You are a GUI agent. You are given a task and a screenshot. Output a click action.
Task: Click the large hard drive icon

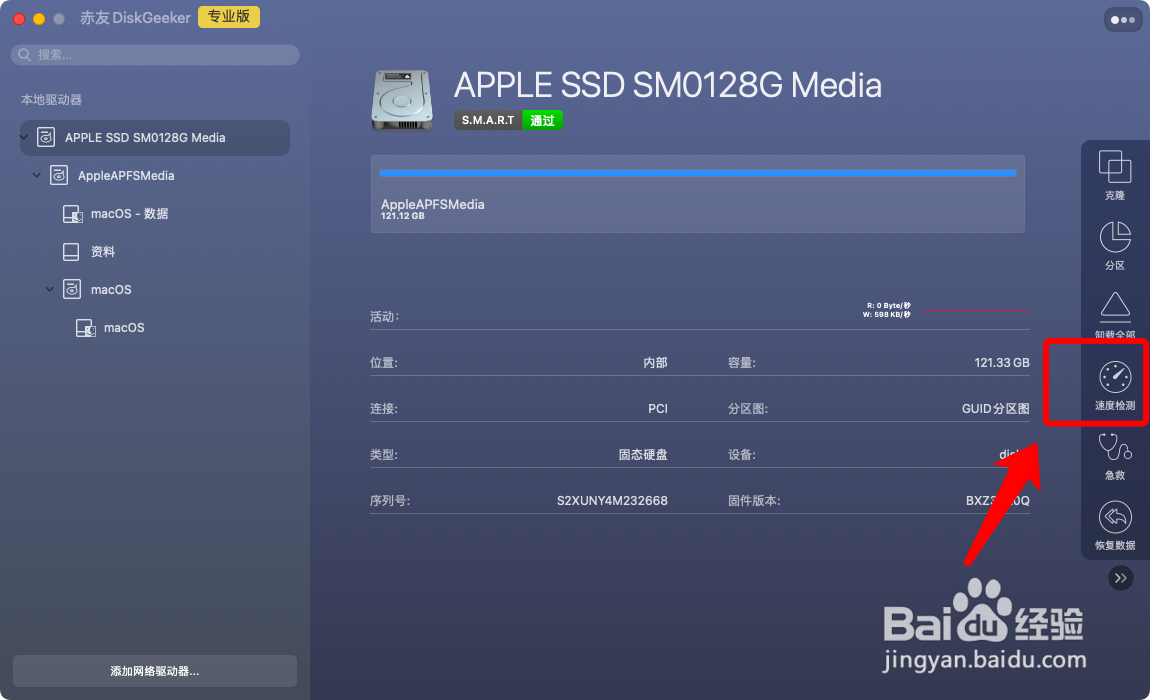tap(401, 100)
